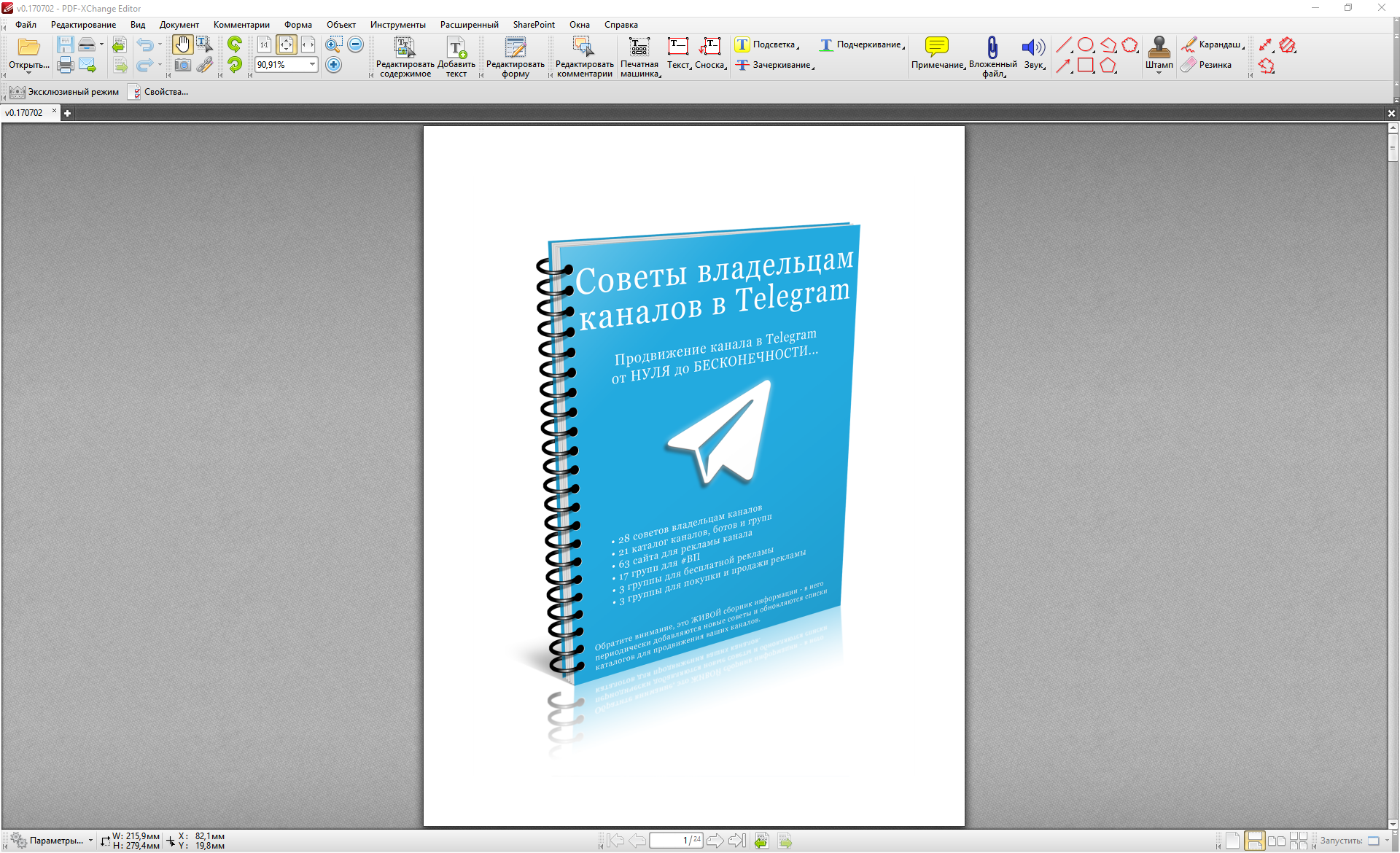The image size is (1400, 853).
Task: Open the Комментарии menu
Action: [241, 25]
